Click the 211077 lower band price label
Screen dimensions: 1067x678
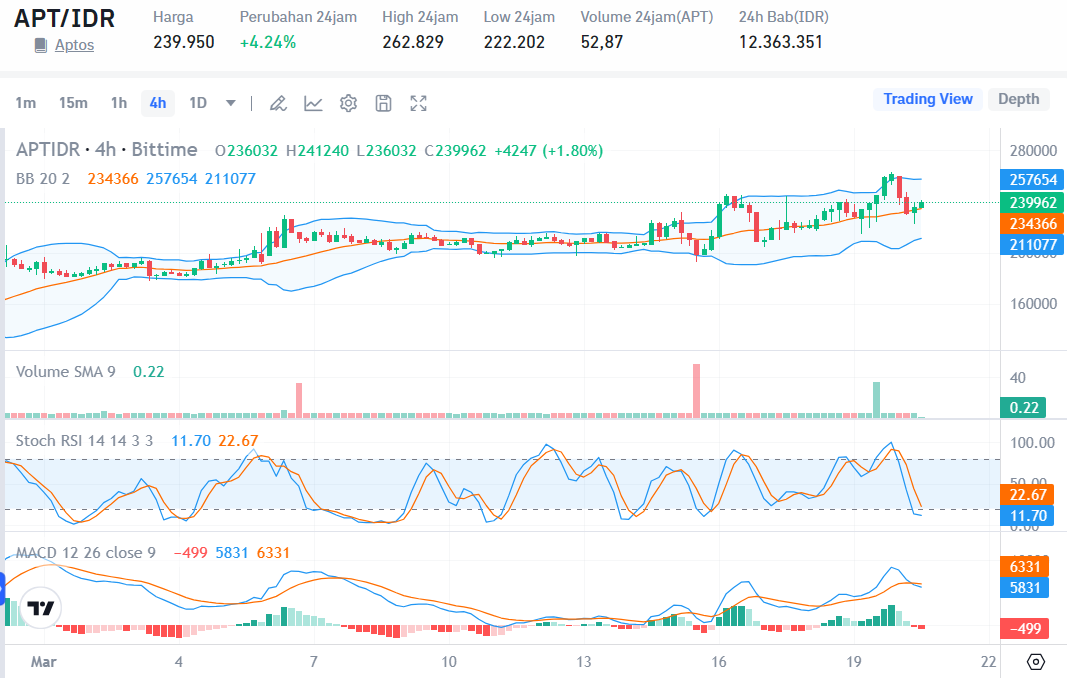[1032, 245]
